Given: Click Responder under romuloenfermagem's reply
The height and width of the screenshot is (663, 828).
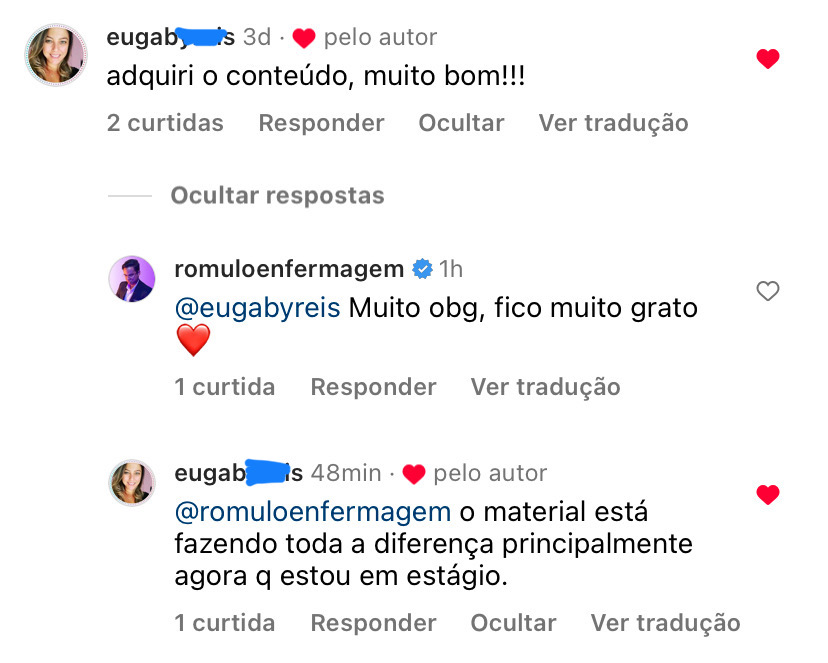Looking at the screenshot, I should [373, 387].
